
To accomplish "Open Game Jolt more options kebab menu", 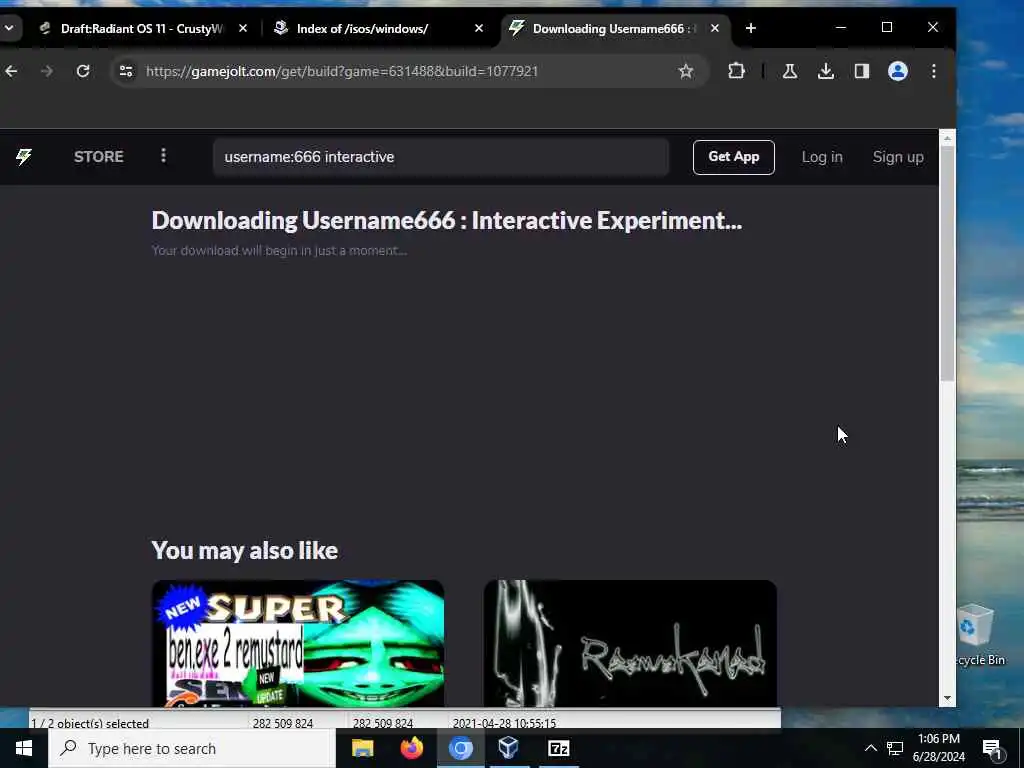I will tap(163, 156).
